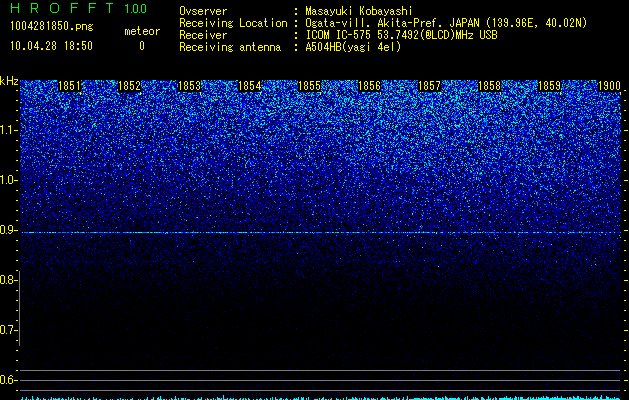
Task: Click the Receiving antenna label
Action: tap(230, 47)
